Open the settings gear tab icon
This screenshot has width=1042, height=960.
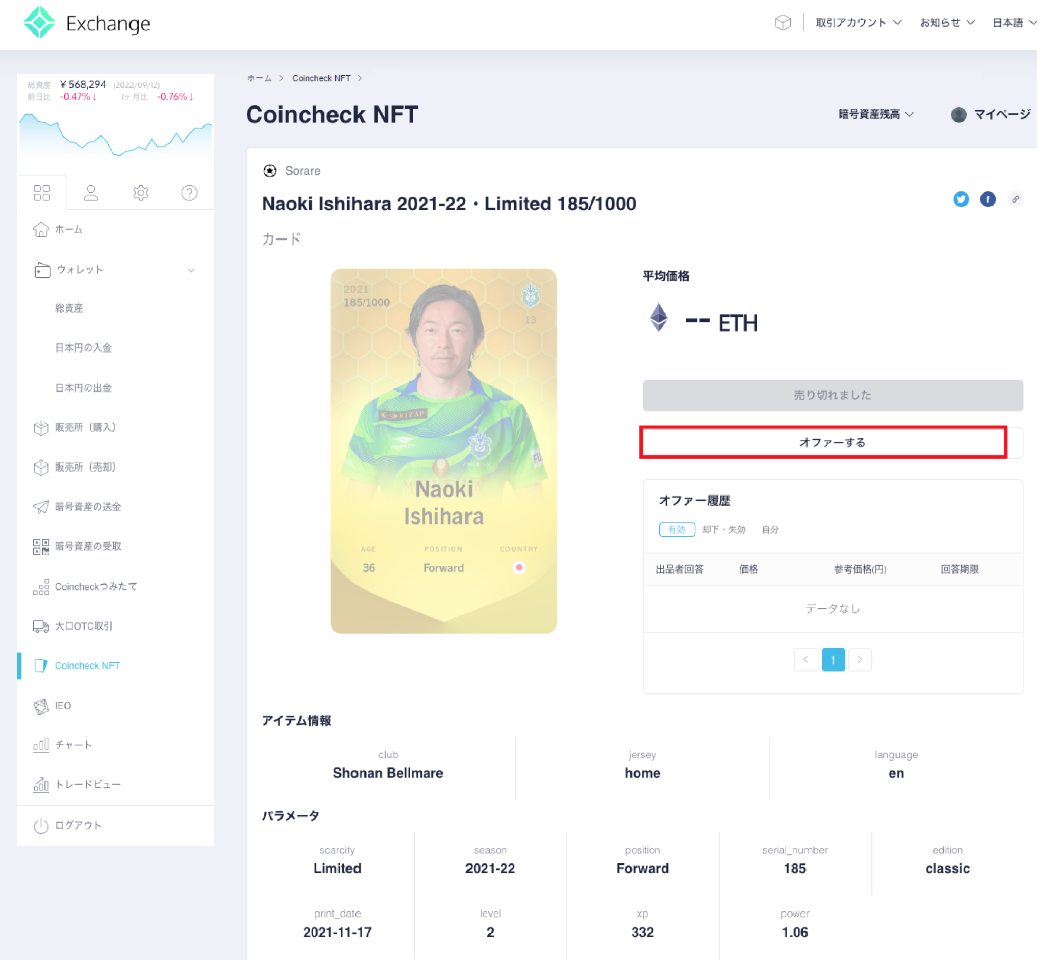click(x=140, y=193)
